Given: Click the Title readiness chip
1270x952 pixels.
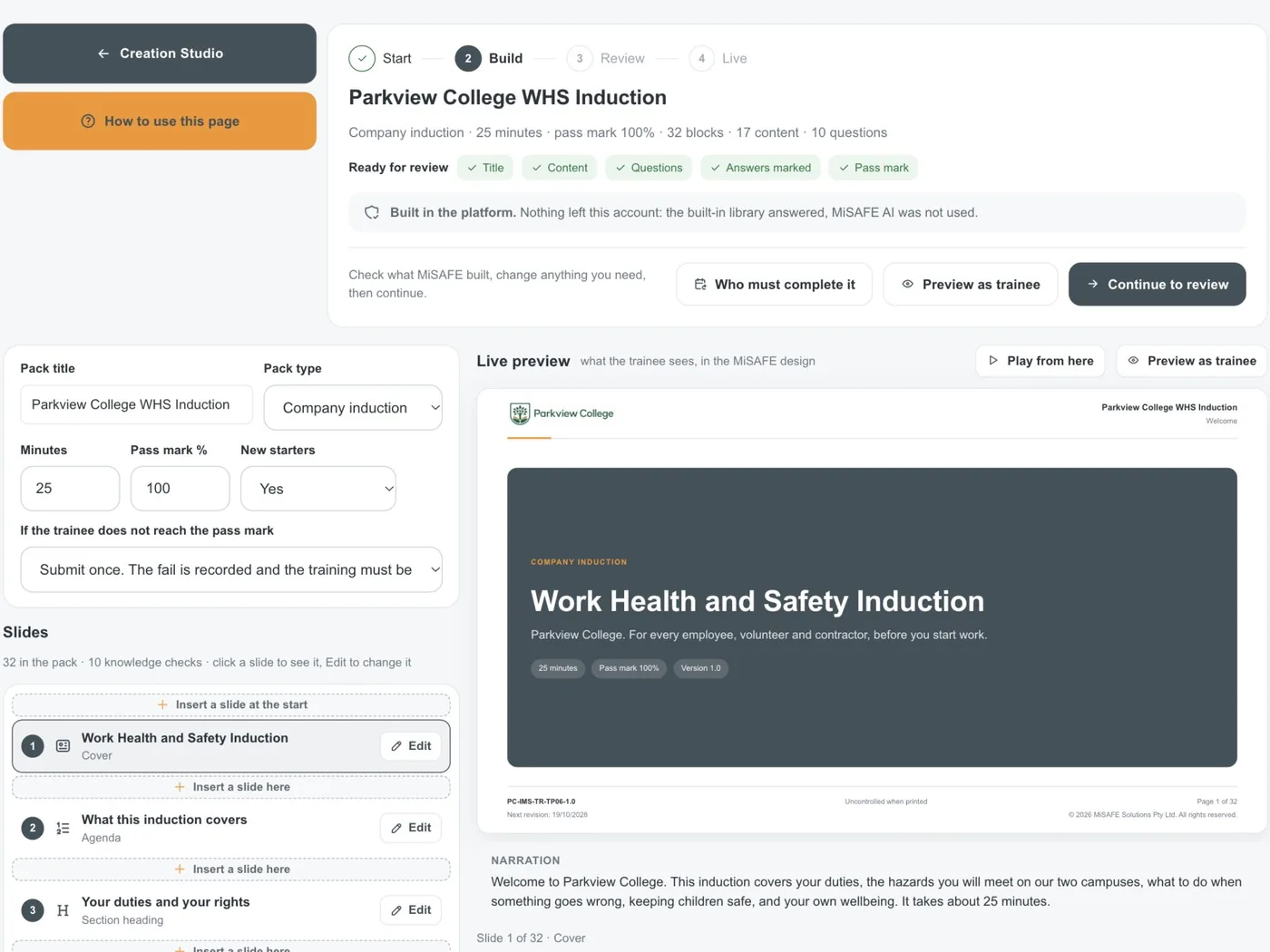Looking at the screenshot, I should pyautogui.click(x=485, y=168).
